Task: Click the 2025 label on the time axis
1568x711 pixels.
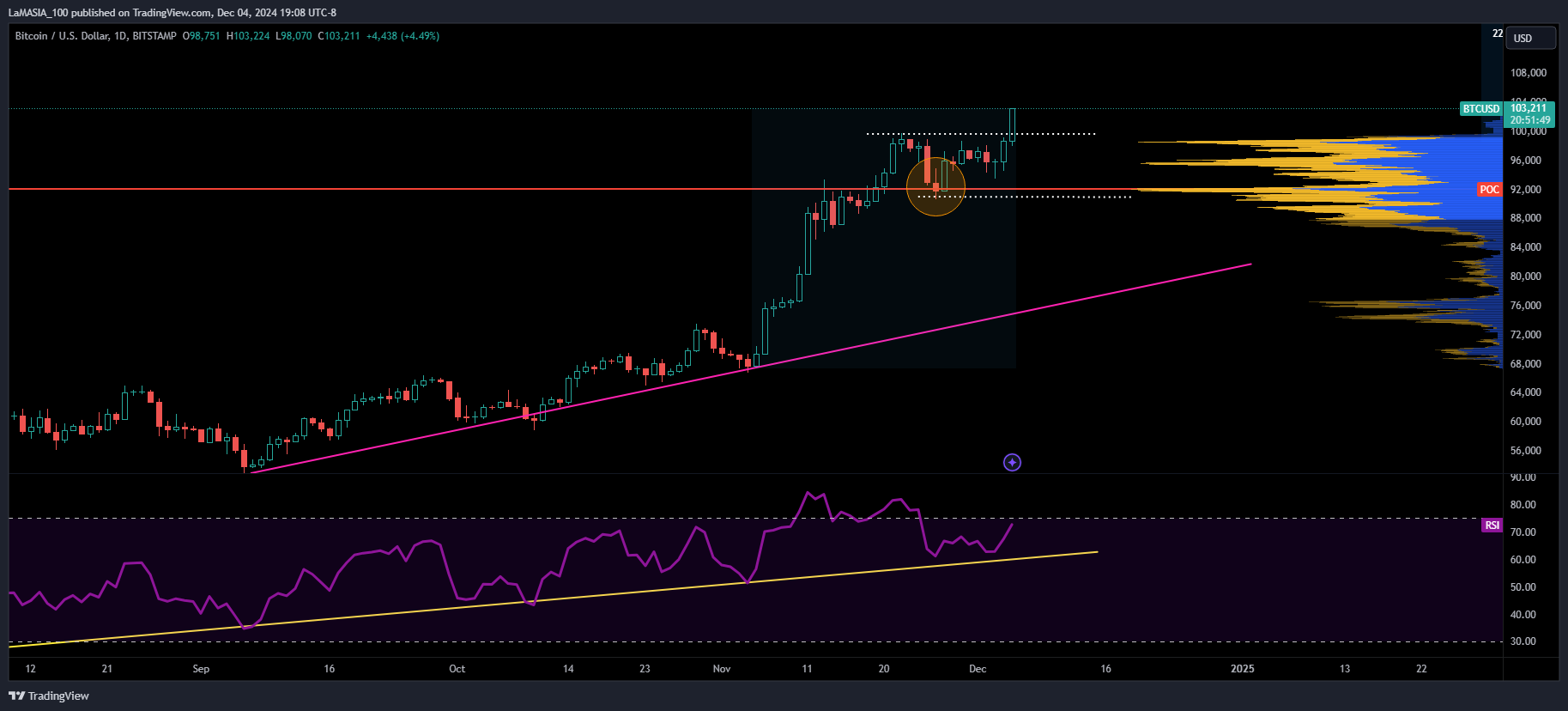Action: click(x=1243, y=669)
